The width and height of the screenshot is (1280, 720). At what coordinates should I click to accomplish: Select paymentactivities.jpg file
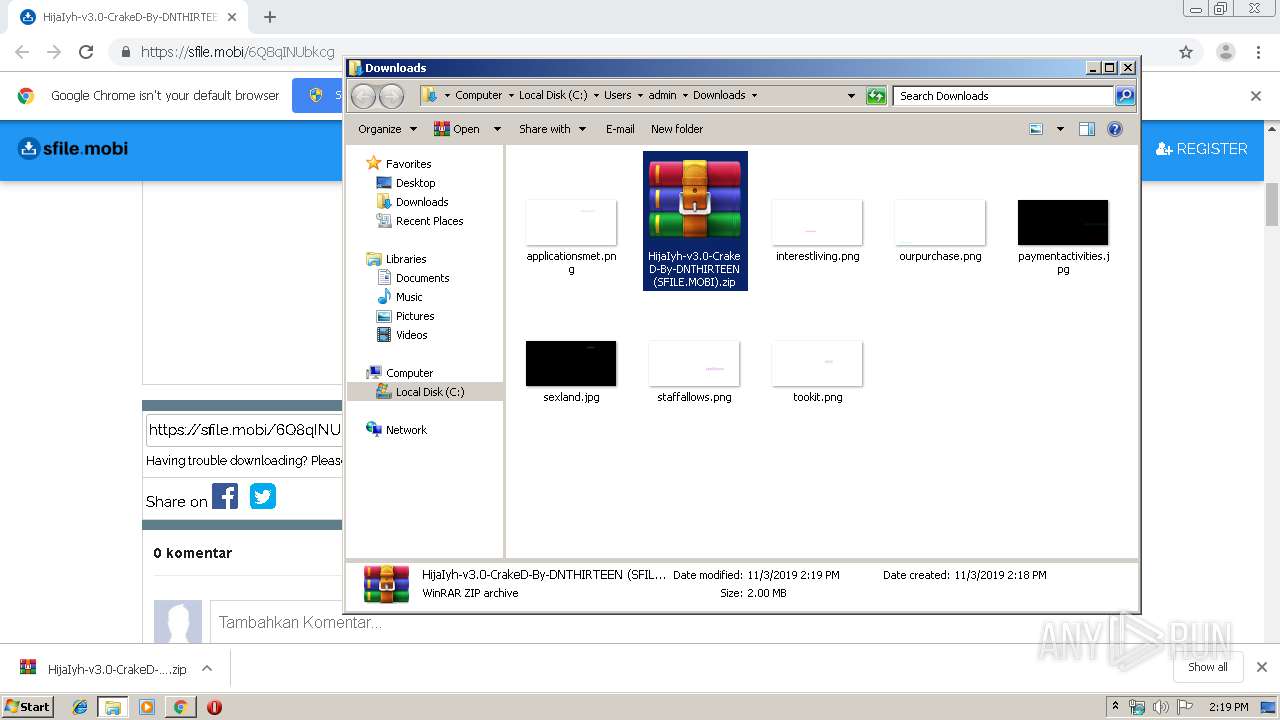pyautogui.click(x=1063, y=236)
